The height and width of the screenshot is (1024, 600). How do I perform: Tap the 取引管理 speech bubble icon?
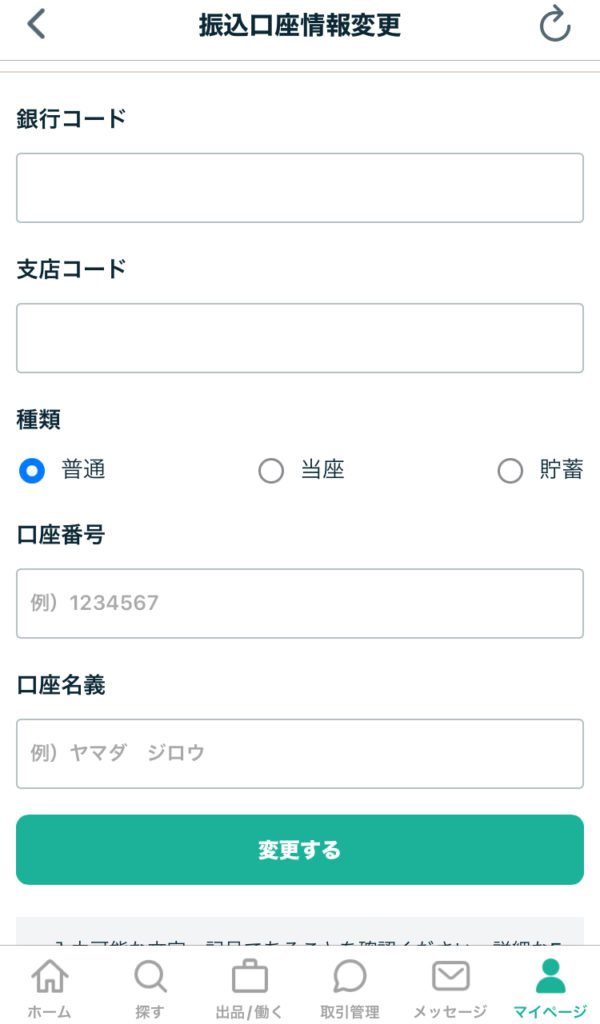pos(349,976)
